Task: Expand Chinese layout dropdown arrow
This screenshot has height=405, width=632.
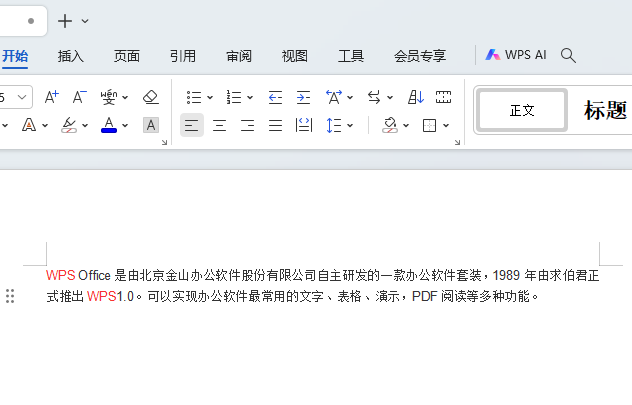Action: tap(350, 98)
